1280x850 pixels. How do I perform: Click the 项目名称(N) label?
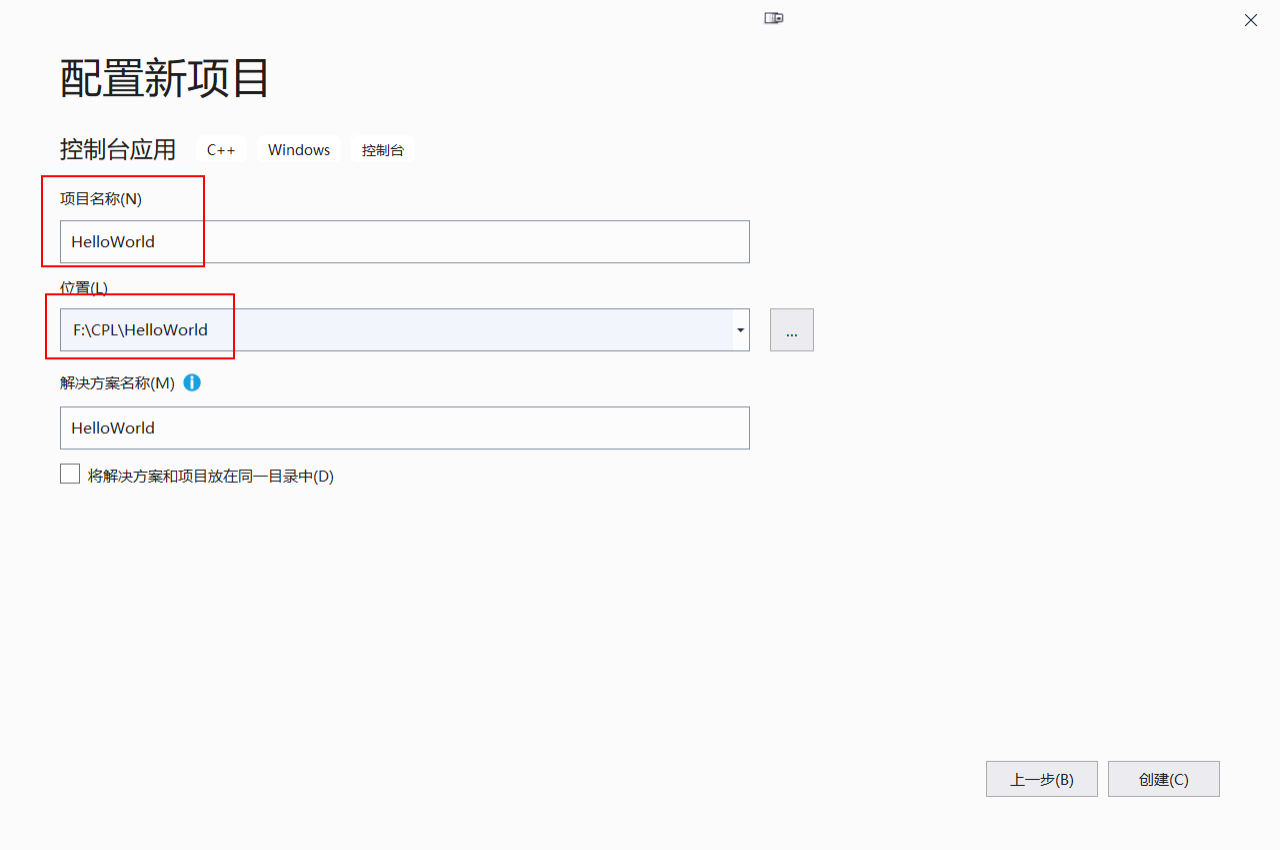[x=101, y=198]
